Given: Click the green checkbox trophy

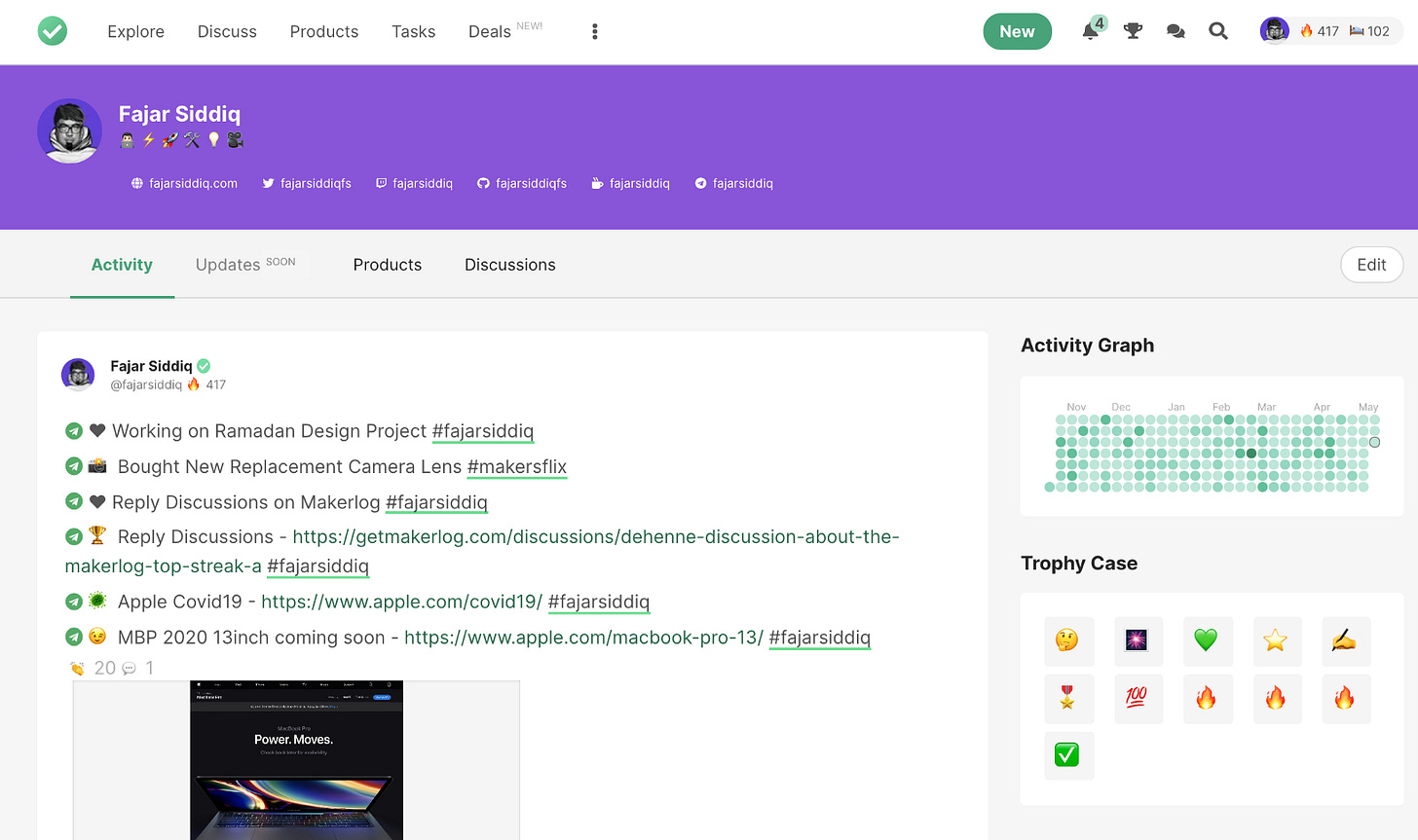Looking at the screenshot, I should (1067, 755).
